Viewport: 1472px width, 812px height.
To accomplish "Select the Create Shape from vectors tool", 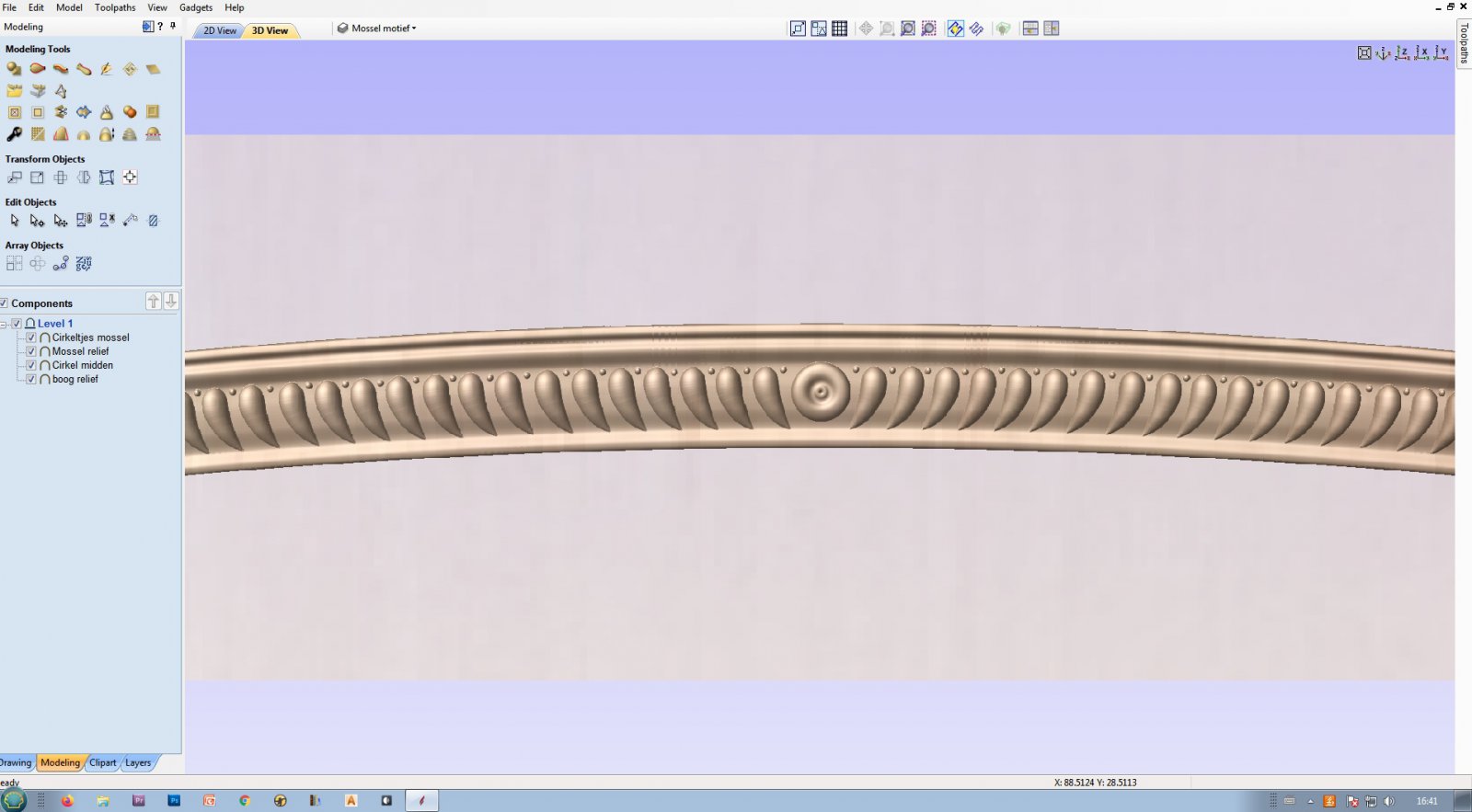I will pyautogui.click(x=14, y=69).
